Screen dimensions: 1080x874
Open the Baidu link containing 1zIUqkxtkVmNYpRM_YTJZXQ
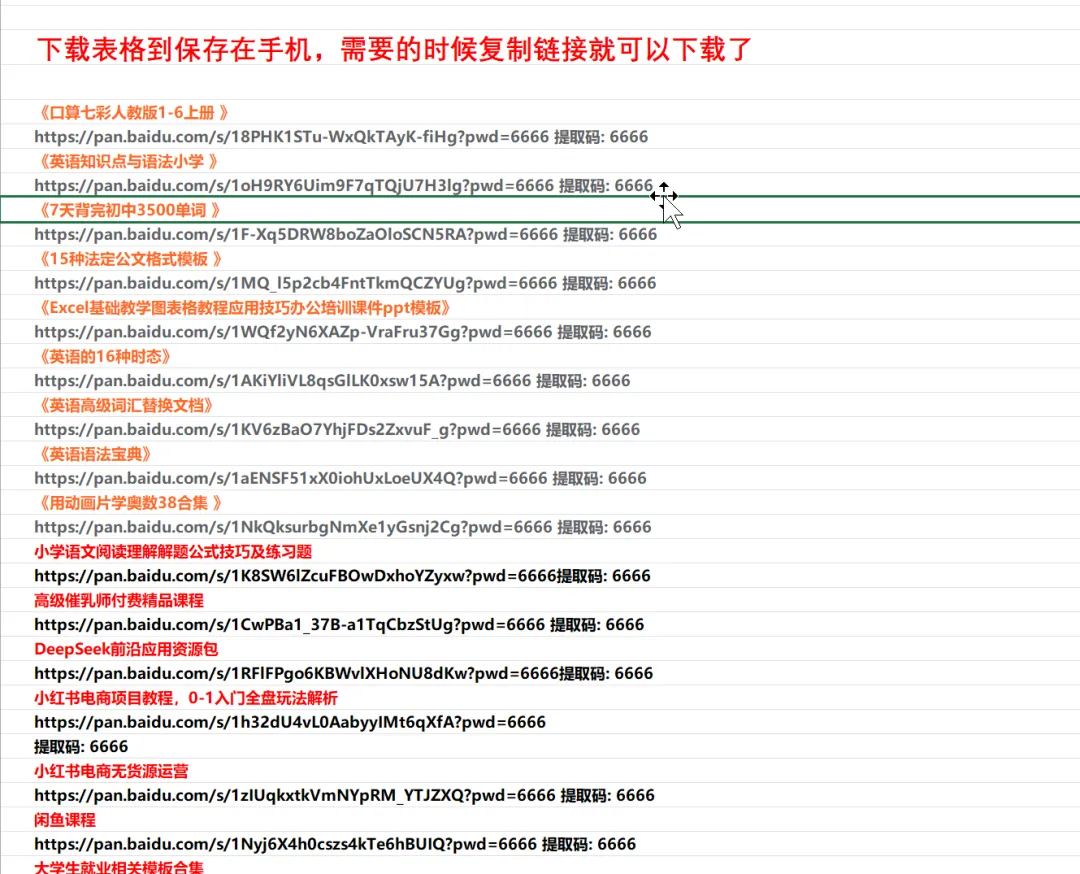pyautogui.click(x=295, y=795)
